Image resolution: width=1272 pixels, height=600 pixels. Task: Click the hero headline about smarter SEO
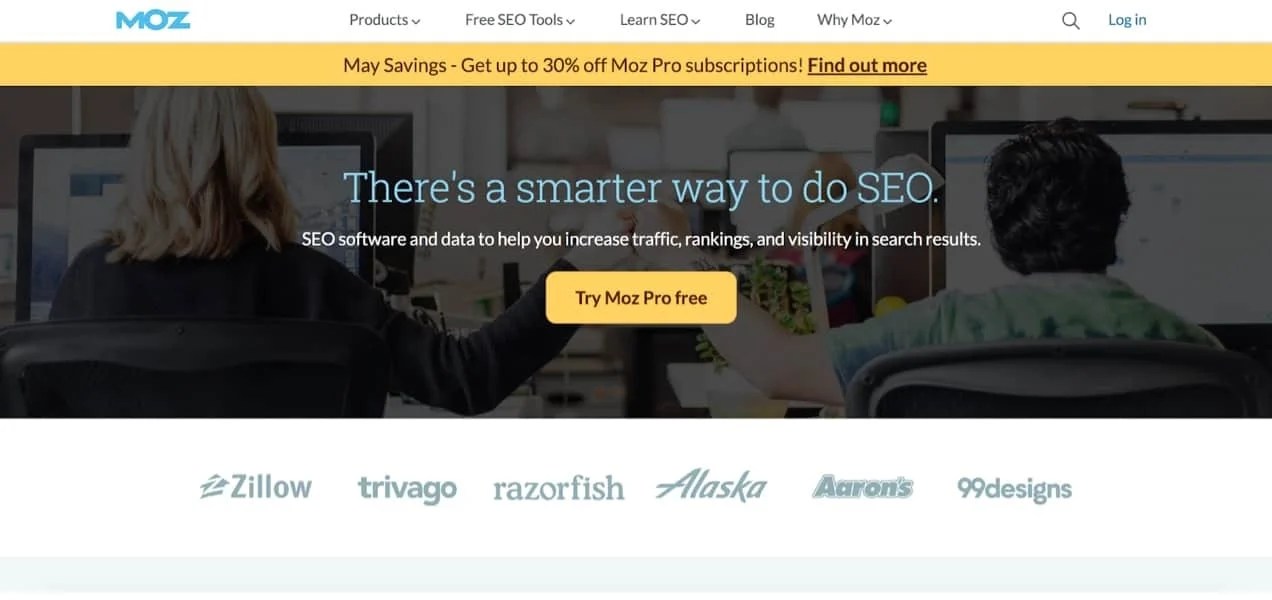click(x=641, y=188)
